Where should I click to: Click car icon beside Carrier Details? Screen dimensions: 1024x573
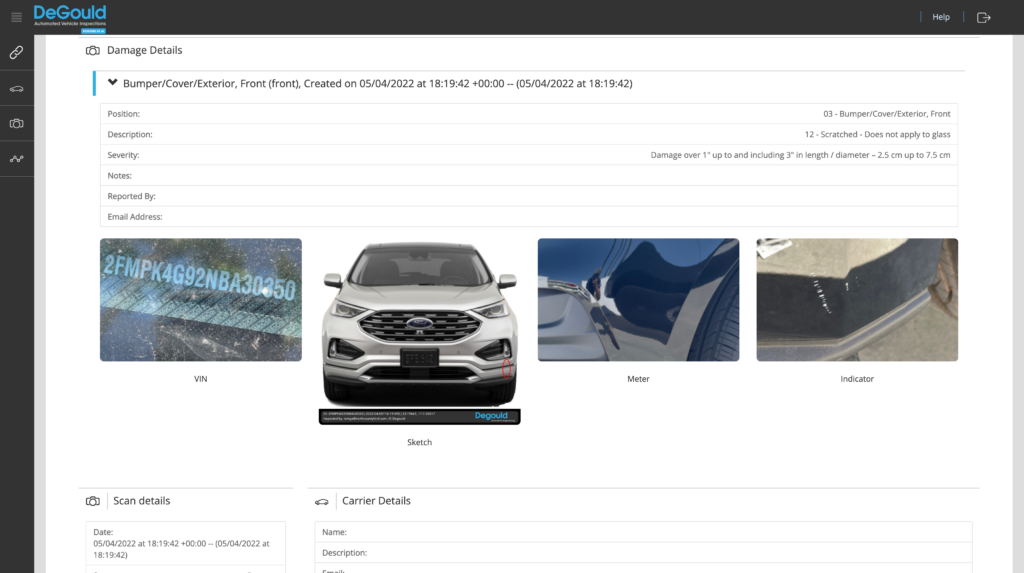point(321,502)
